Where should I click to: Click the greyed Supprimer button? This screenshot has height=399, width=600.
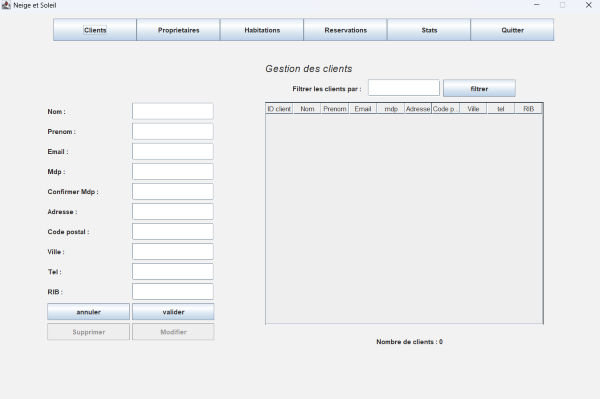[88, 332]
